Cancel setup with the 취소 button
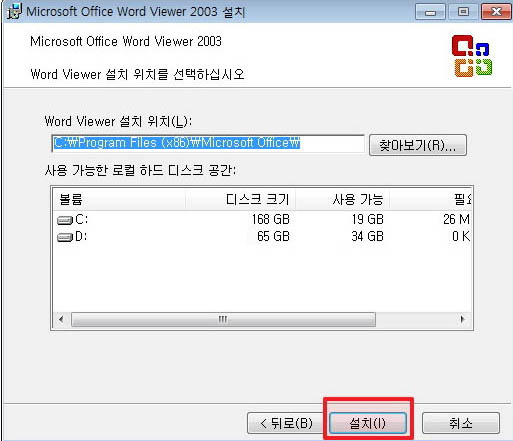Screen dimensions: 513x441 click(461, 423)
